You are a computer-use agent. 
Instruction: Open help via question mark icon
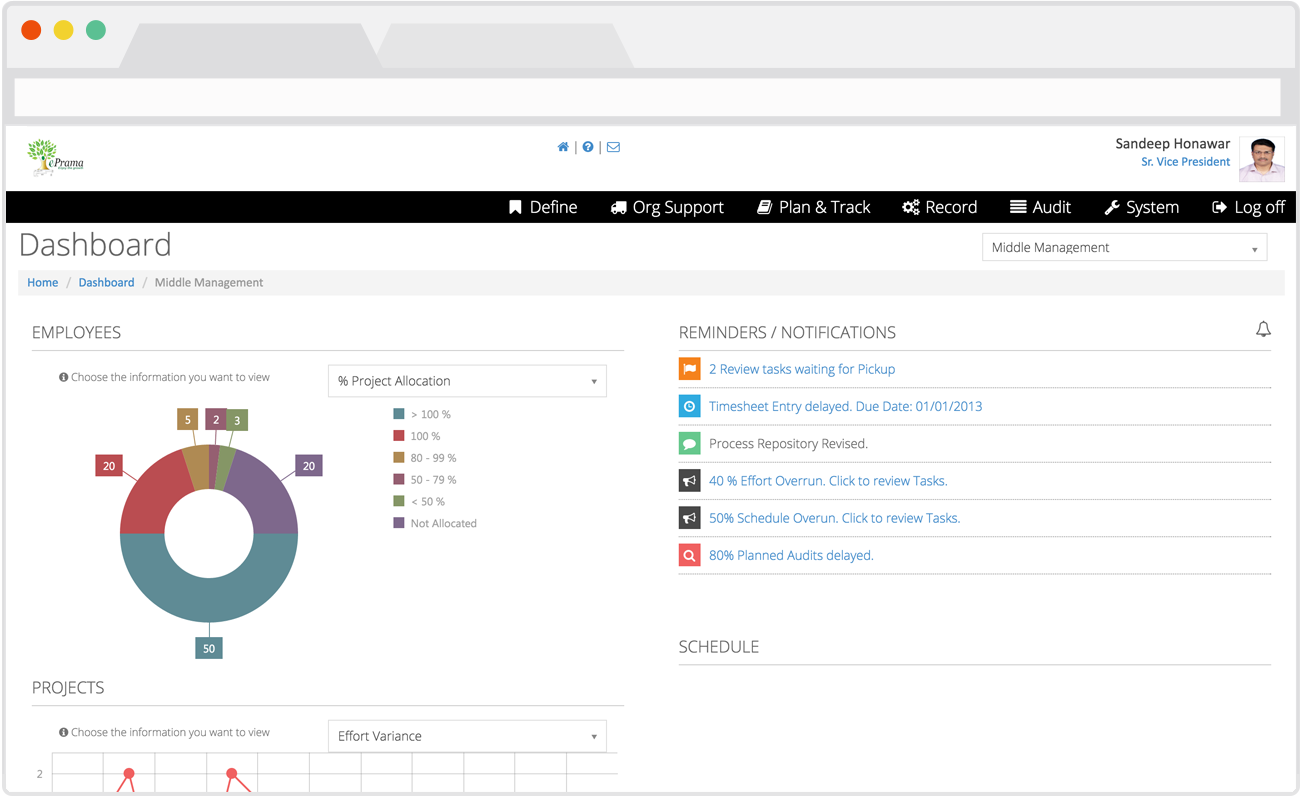[588, 147]
